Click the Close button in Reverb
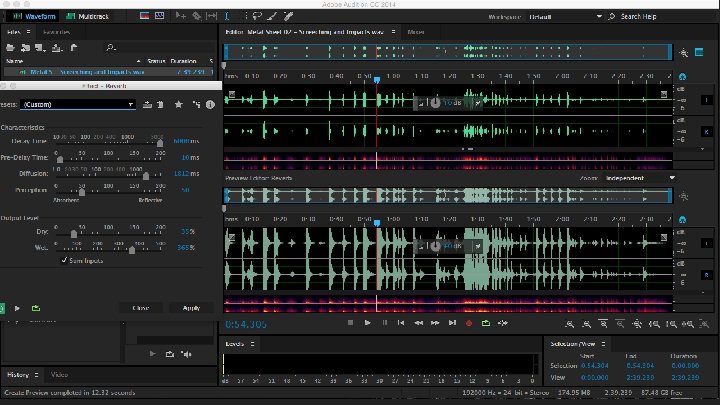This screenshot has width=720, height=405. click(141, 308)
